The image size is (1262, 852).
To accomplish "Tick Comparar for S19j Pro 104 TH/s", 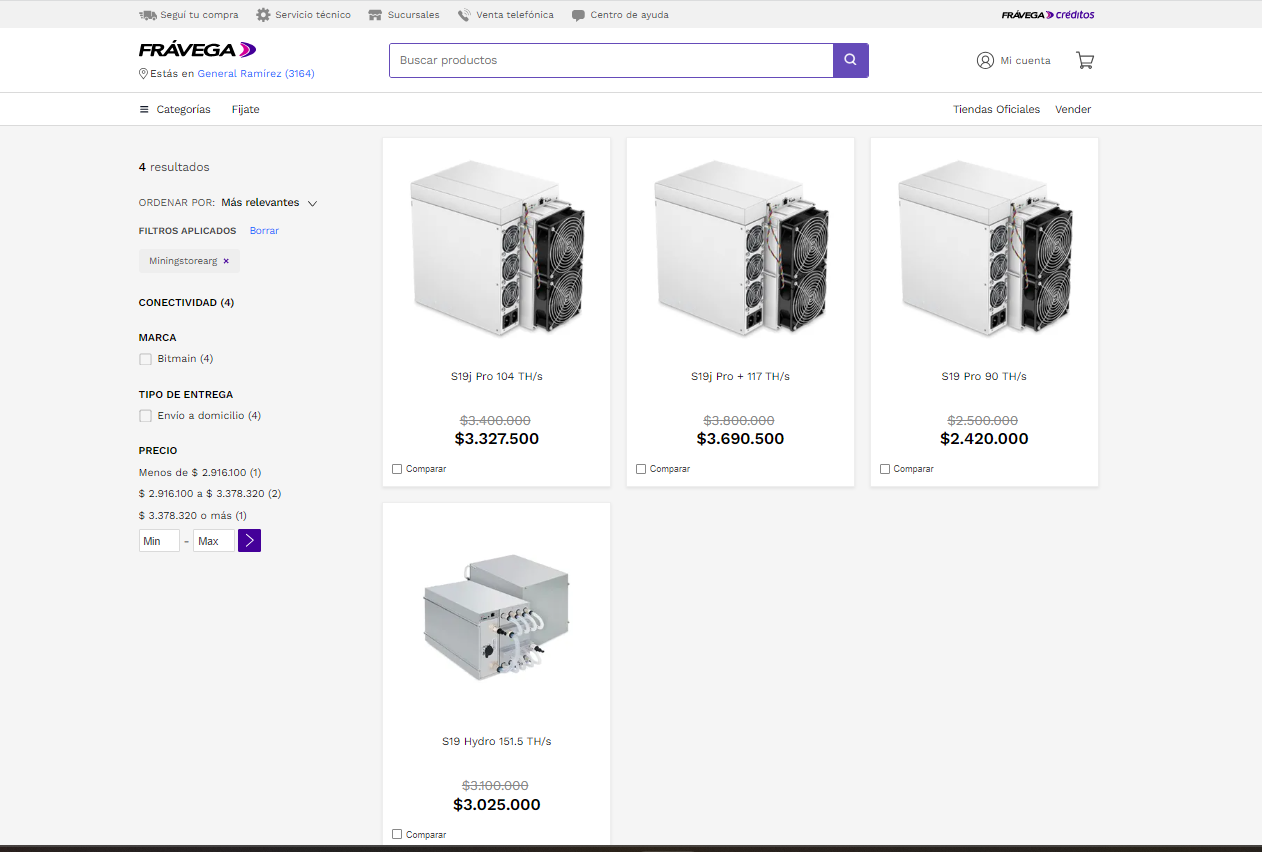I will [x=398, y=469].
